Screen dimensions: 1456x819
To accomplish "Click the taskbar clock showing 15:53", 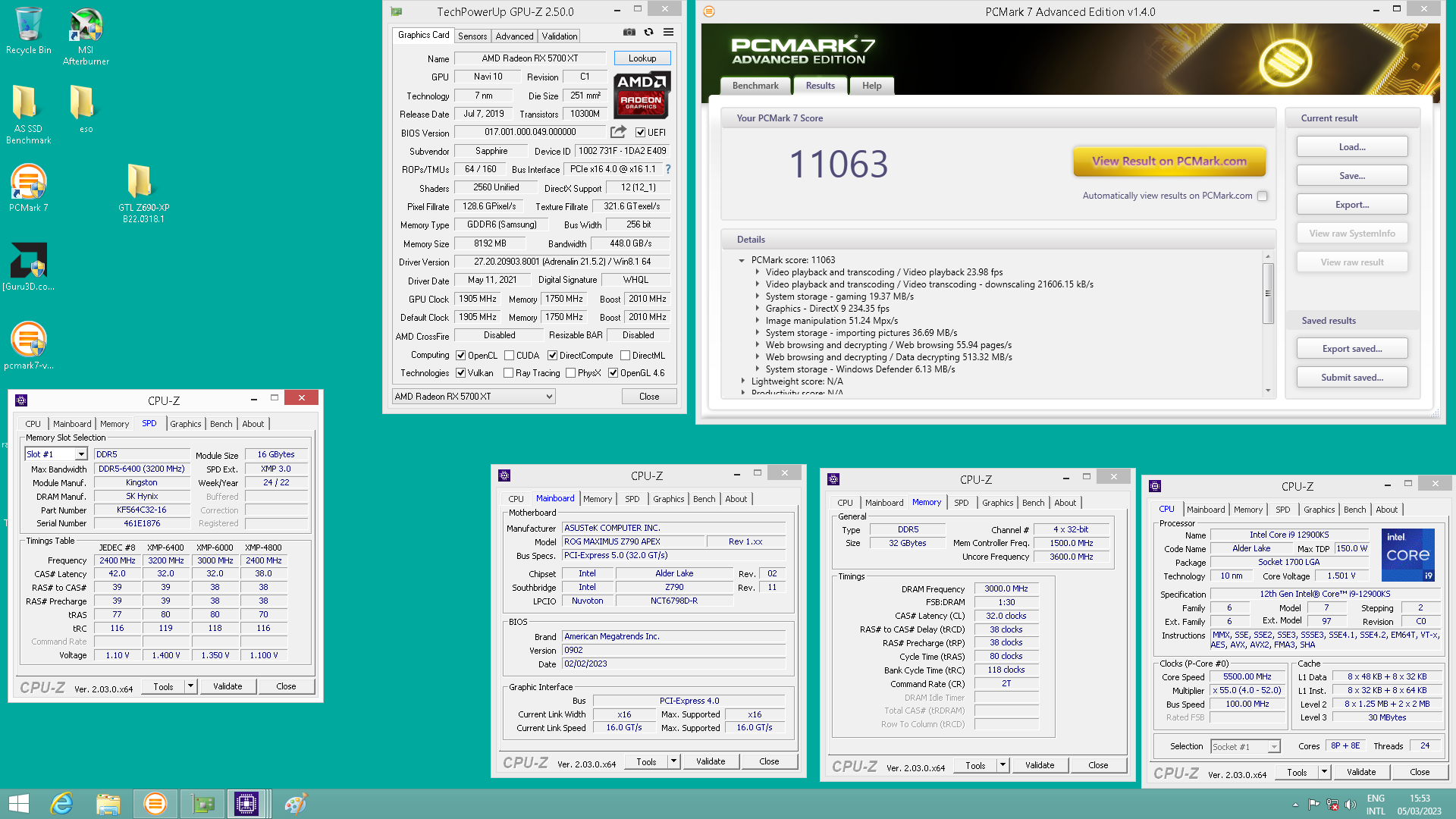I will pyautogui.click(x=1420, y=805).
